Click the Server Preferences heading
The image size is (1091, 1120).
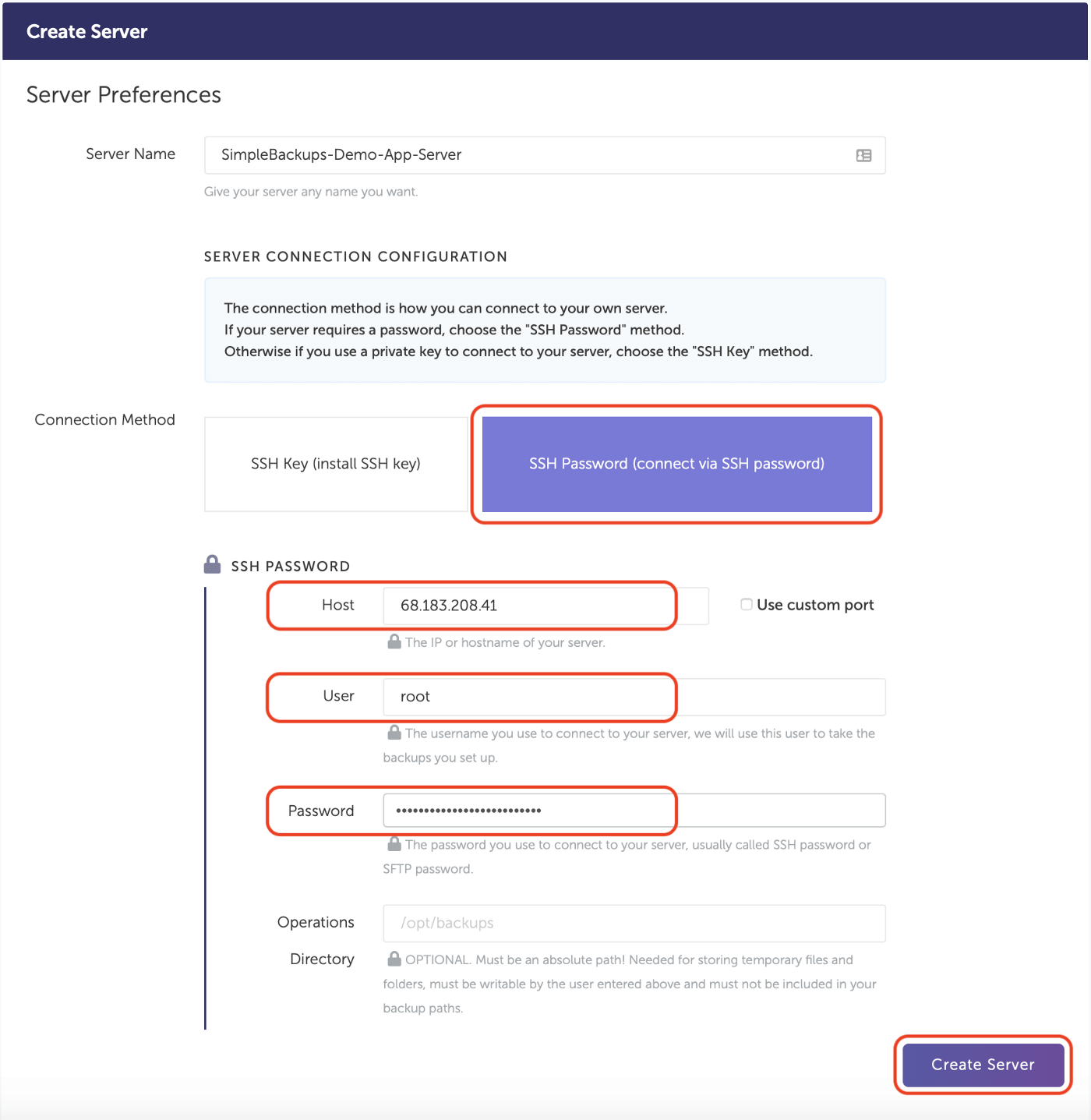coord(124,95)
